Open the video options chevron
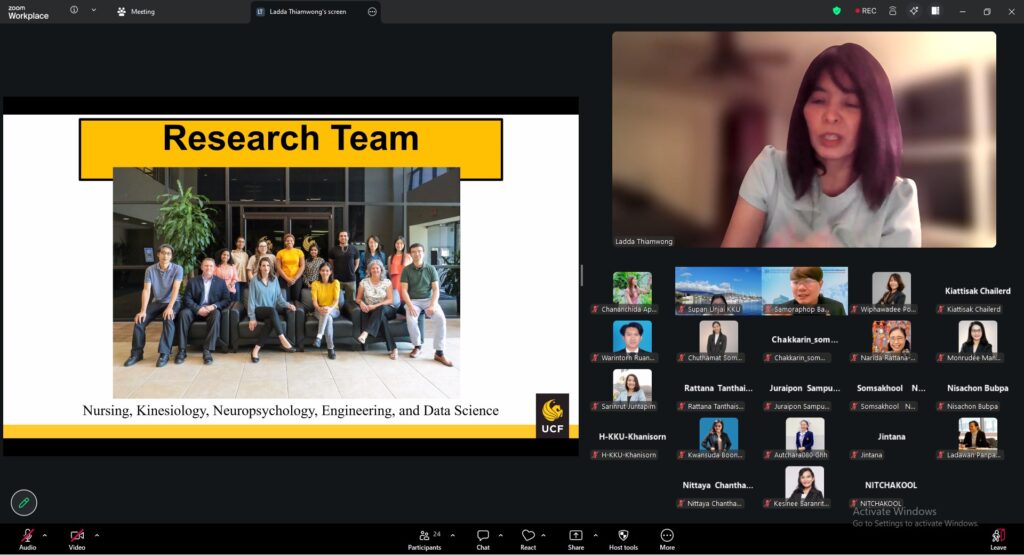1024x555 pixels. (97, 535)
